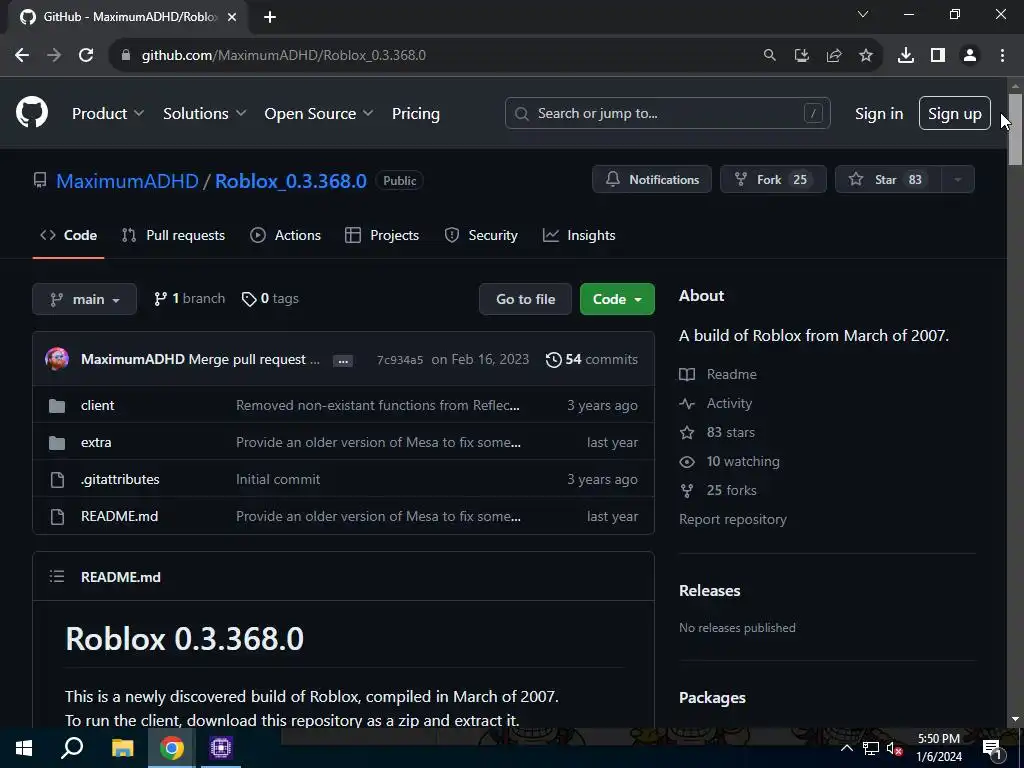View the 0 tags link

(270, 299)
